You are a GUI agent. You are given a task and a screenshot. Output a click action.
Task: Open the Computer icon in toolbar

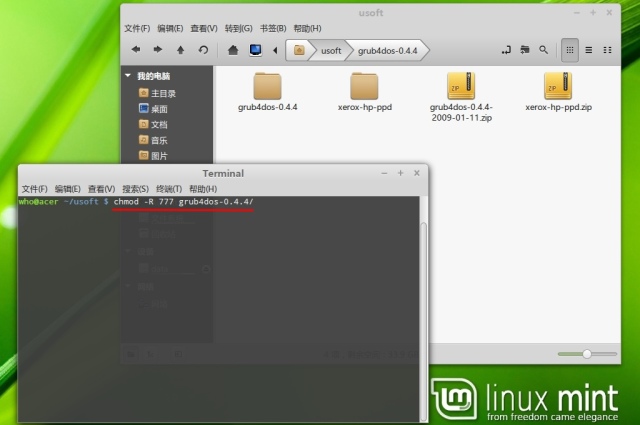(256, 50)
